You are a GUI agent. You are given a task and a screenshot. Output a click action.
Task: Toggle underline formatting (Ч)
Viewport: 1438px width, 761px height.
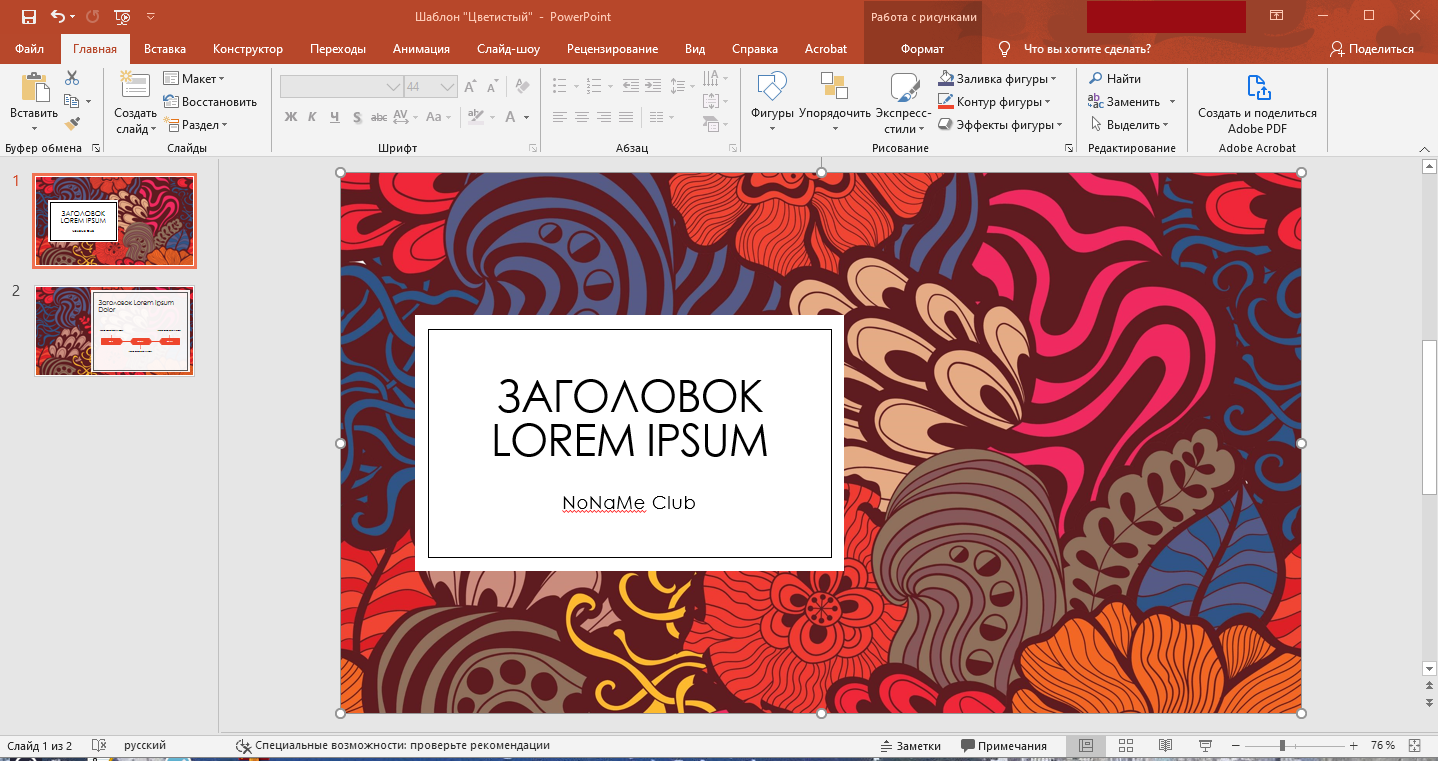tap(334, 117)
